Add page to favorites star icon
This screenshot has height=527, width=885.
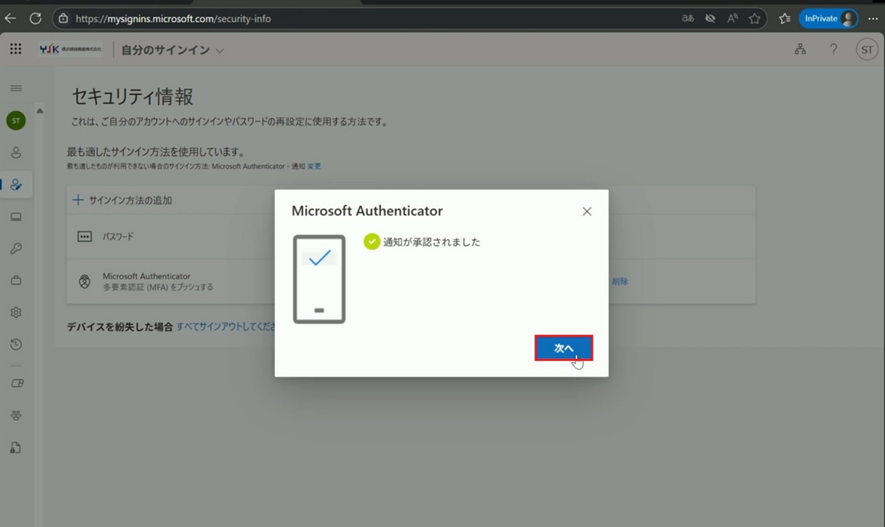click(755, 18)
